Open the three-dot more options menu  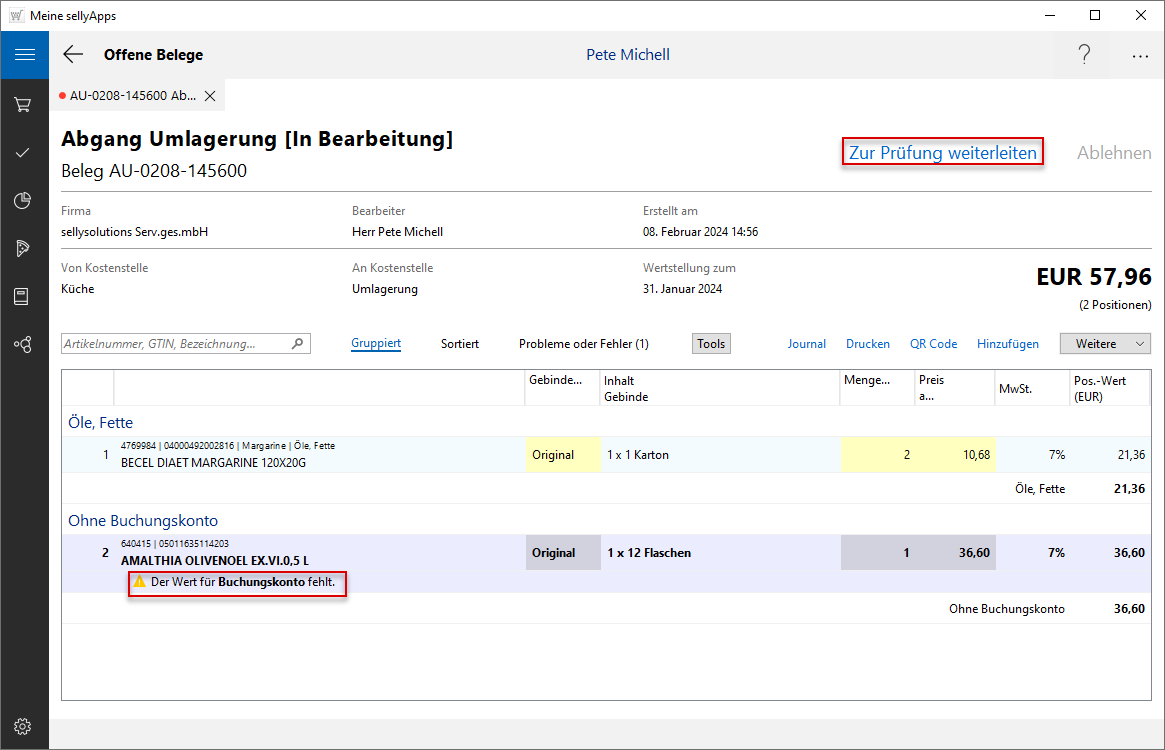1140,56
